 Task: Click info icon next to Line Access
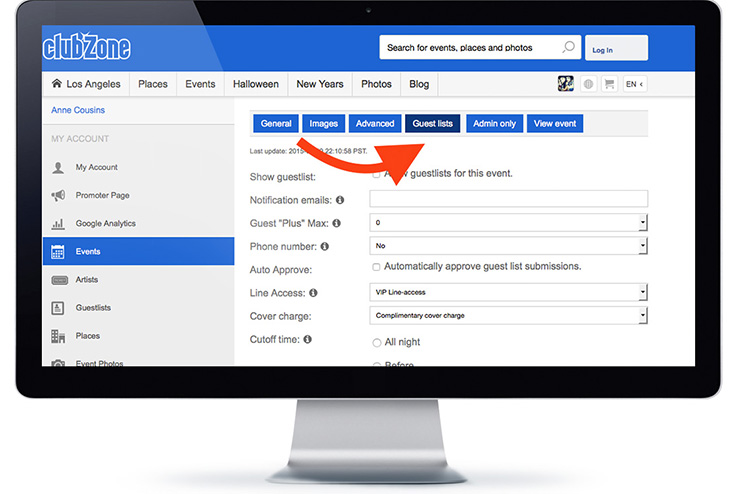pos(313,293)
